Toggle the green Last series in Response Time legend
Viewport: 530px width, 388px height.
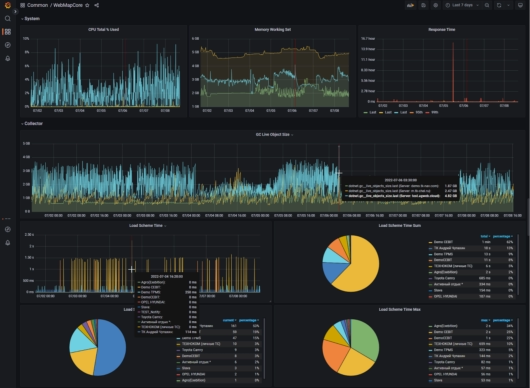[x=370, y=113]
